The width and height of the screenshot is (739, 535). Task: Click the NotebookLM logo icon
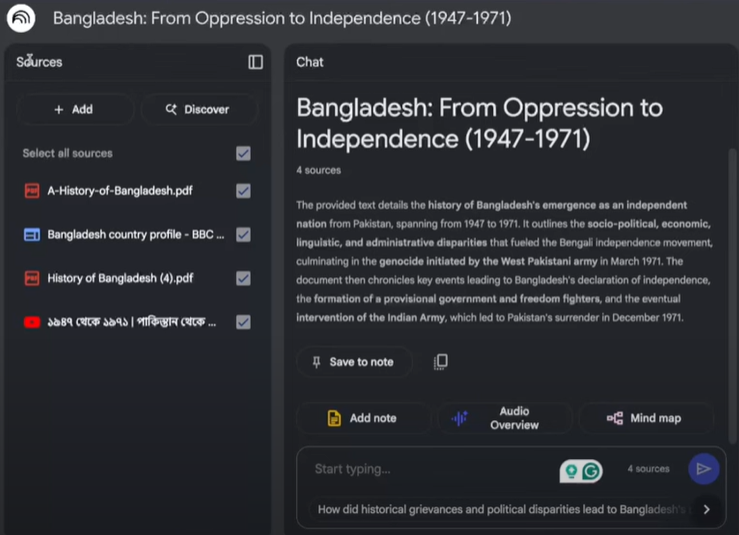pyautogui.click(x=21, y=18)
